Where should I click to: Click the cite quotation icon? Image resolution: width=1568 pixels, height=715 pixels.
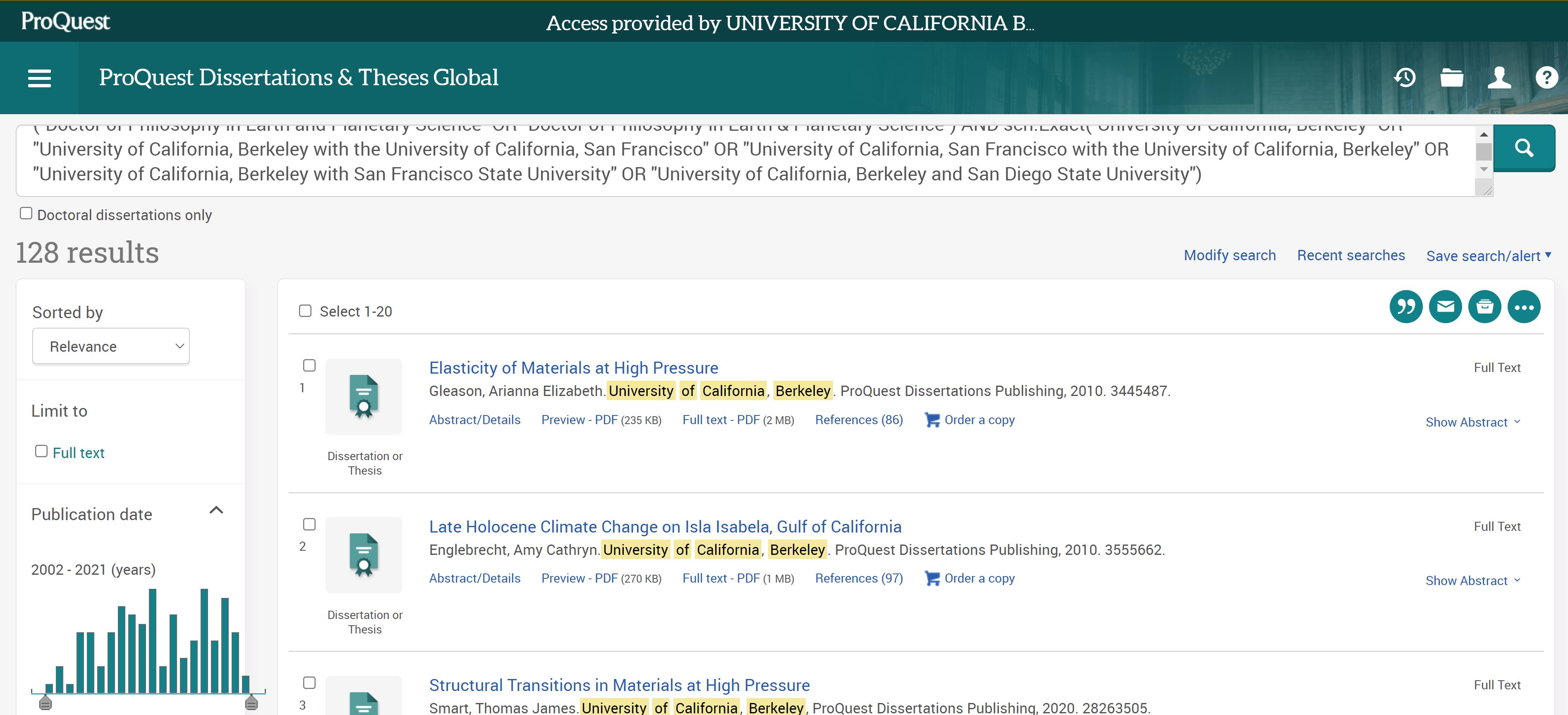click(x=1406, y=306)
